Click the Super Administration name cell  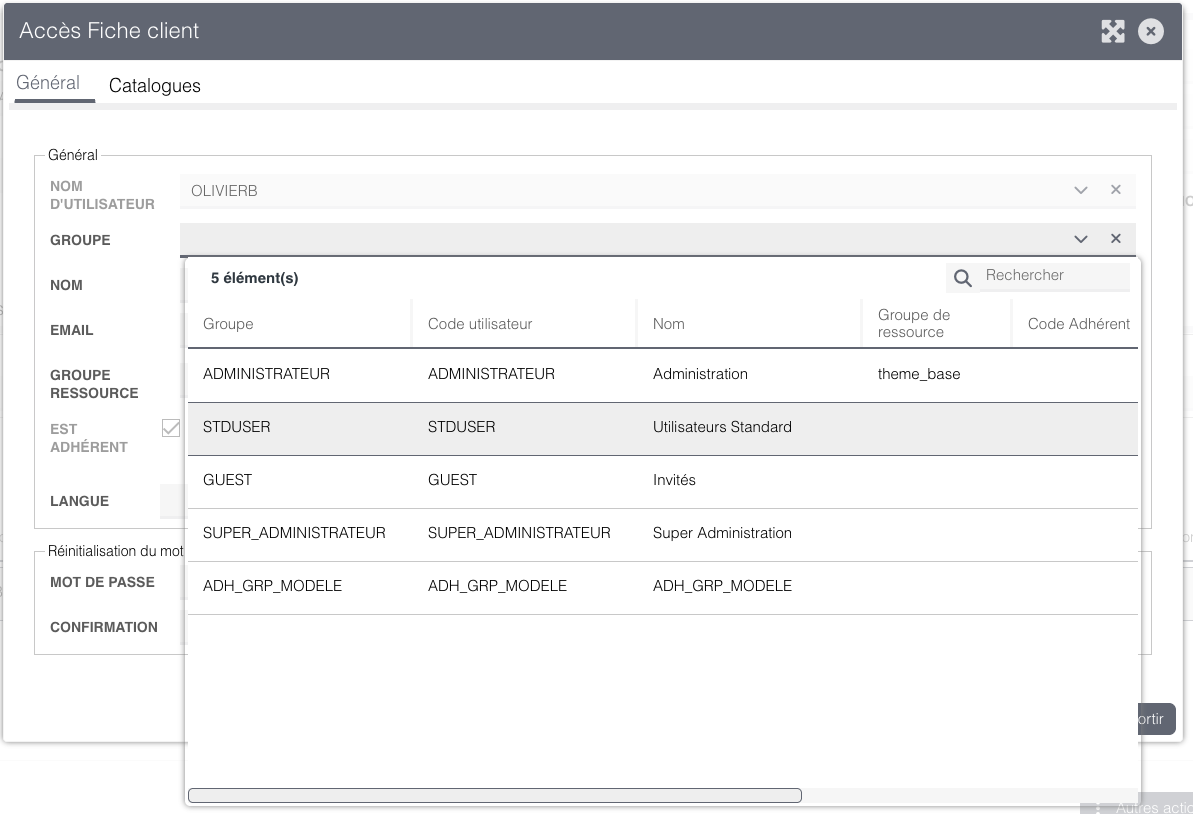pyautogui.click(x=722, y=533)
